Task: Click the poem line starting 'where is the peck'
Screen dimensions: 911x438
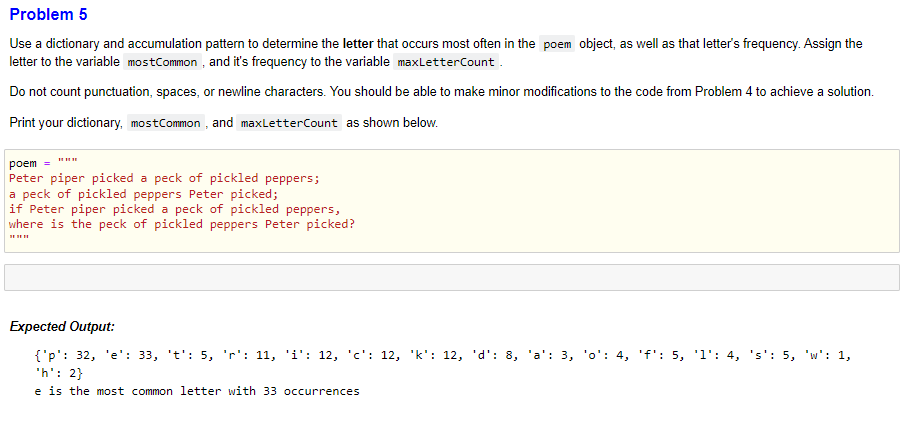Action: coord(181,224)
